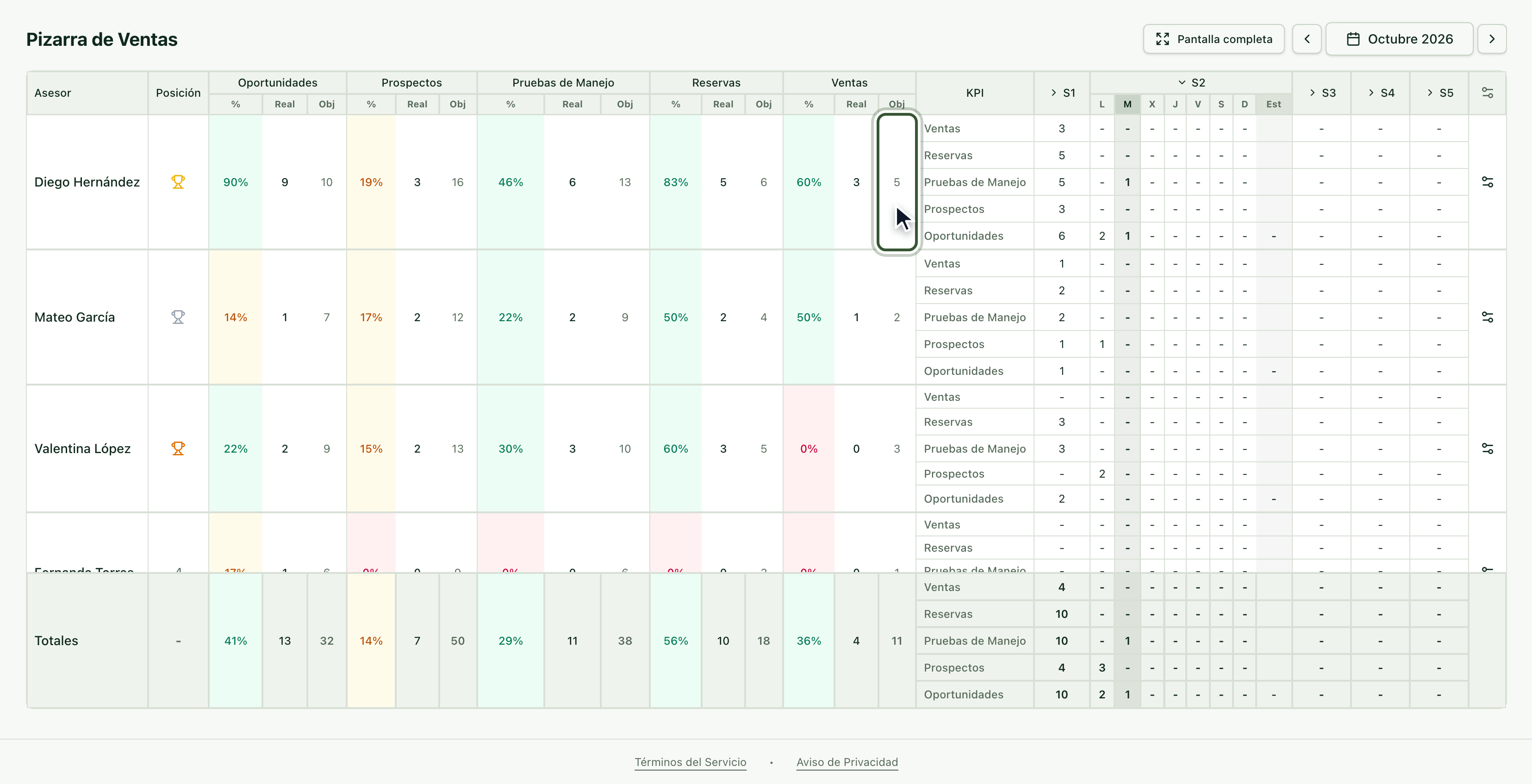Open settings icon for Valentina López row
The width and height of the screenshot is (1532, 784).
1487,448
